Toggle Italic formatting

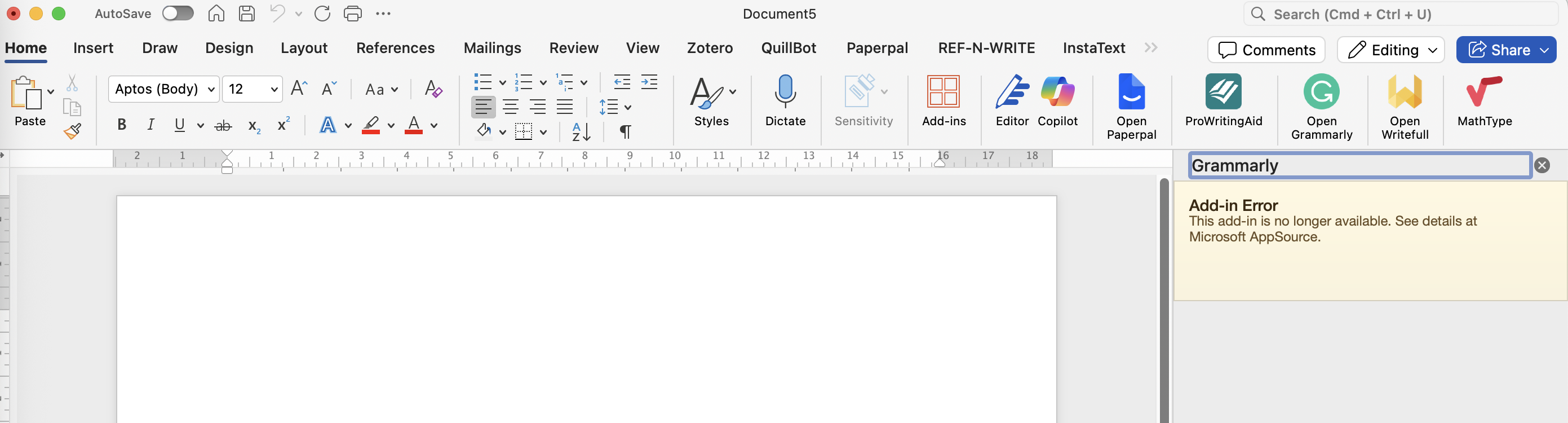coord(150,125)
